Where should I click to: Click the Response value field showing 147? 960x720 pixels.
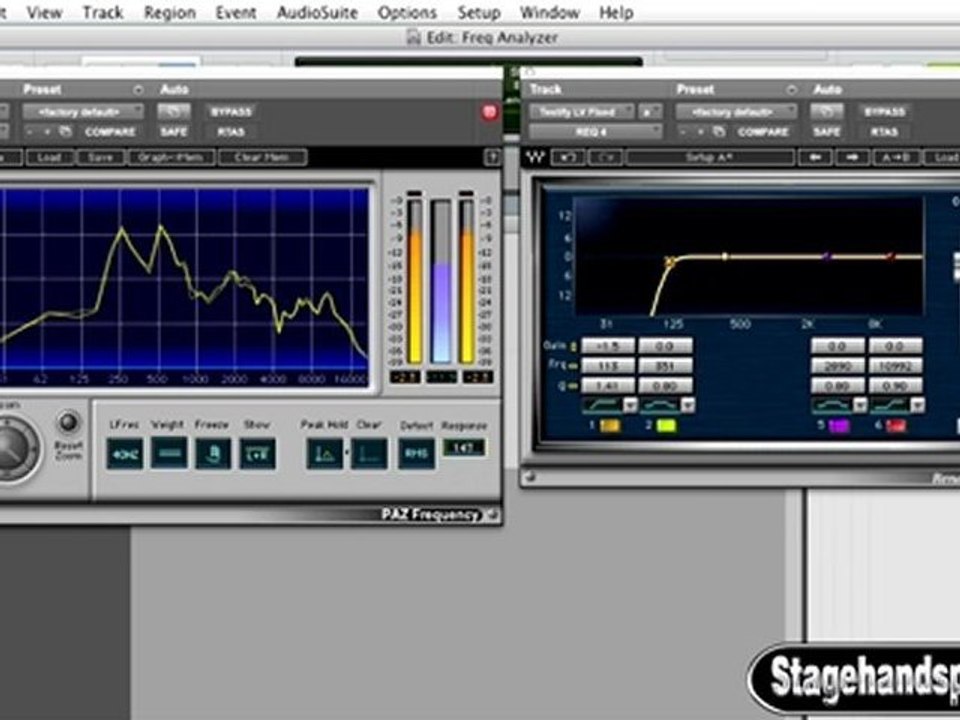(463, 448)
